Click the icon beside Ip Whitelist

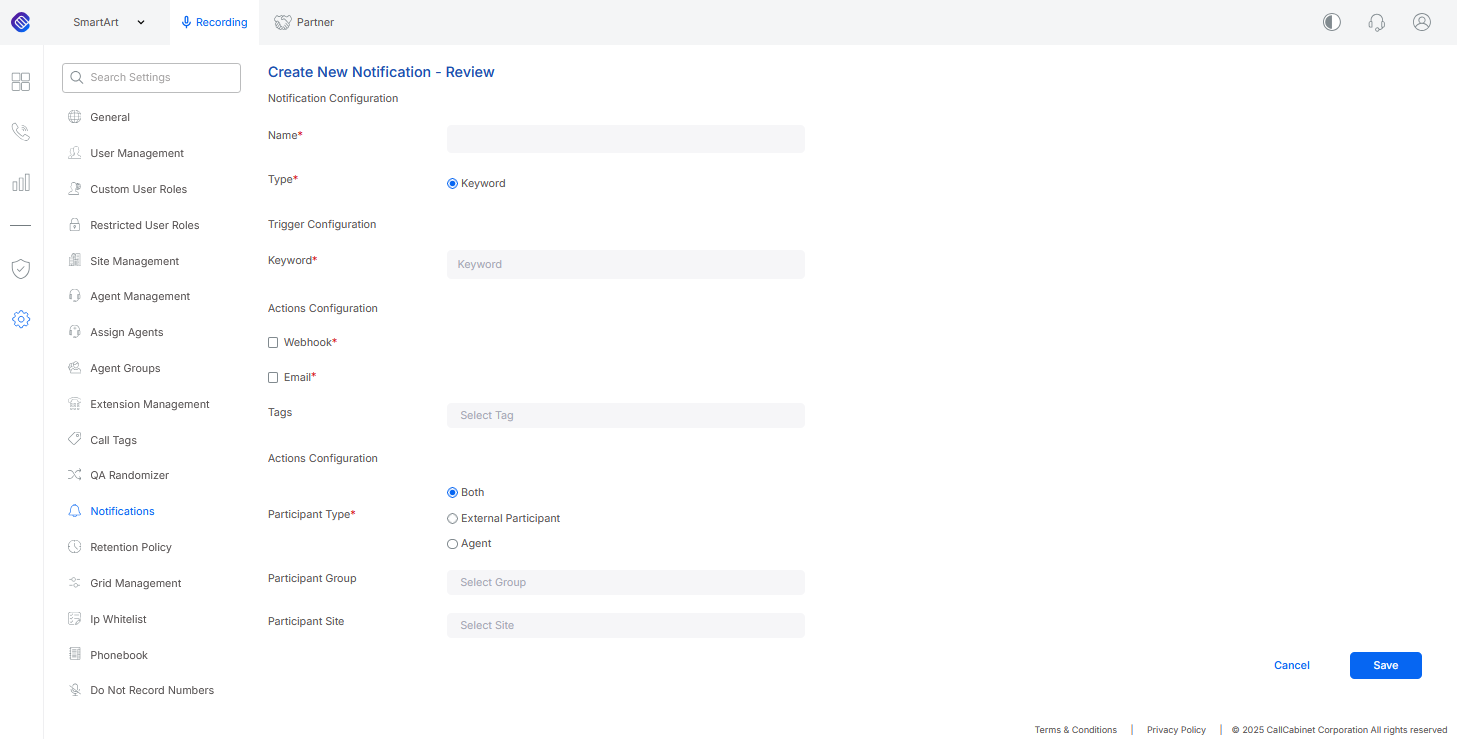[75, 619]
